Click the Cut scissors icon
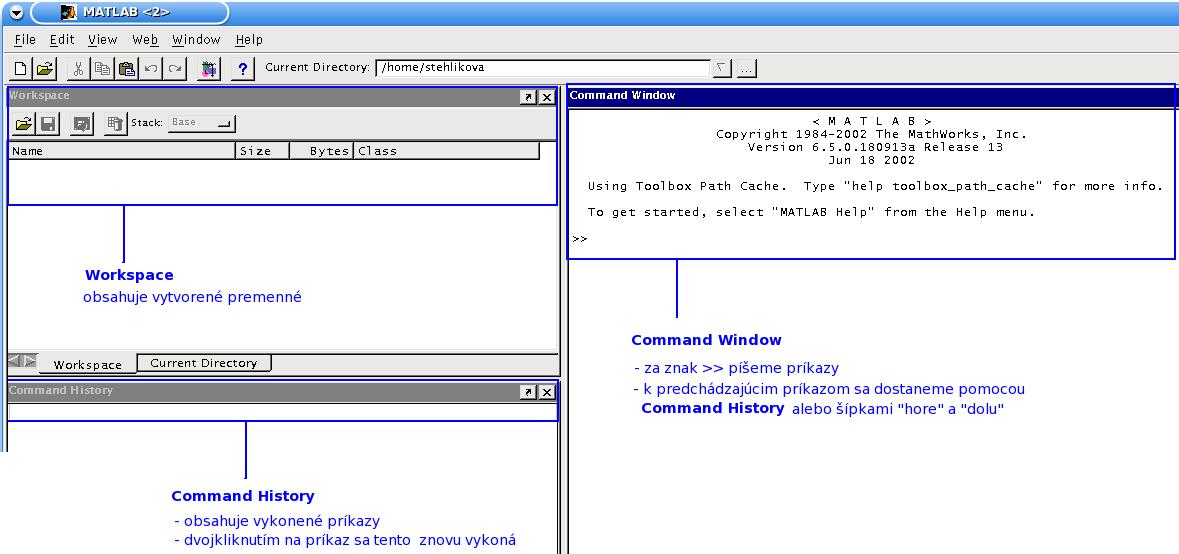 78,69
